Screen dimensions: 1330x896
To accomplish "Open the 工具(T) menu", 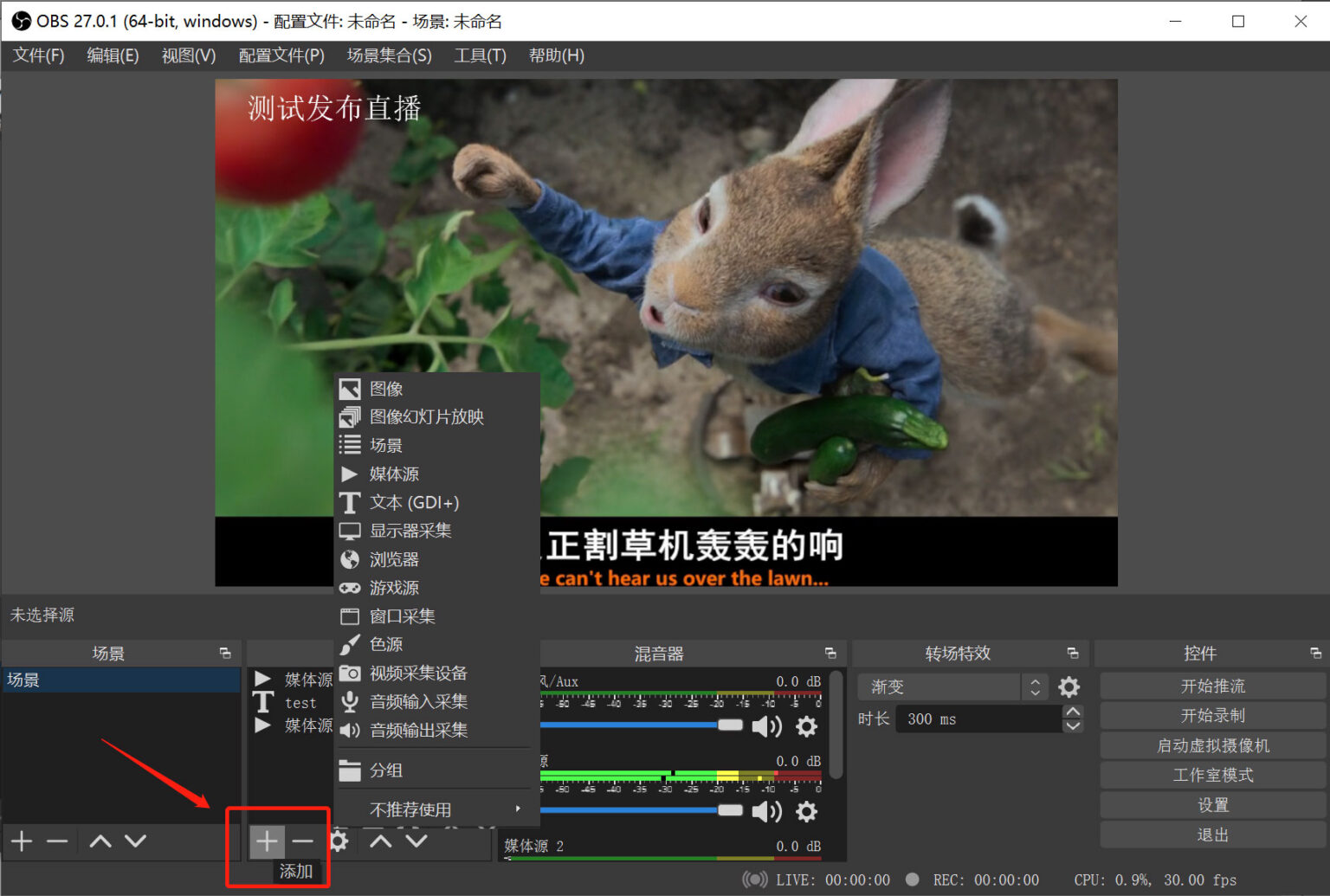I will (480, 55).
